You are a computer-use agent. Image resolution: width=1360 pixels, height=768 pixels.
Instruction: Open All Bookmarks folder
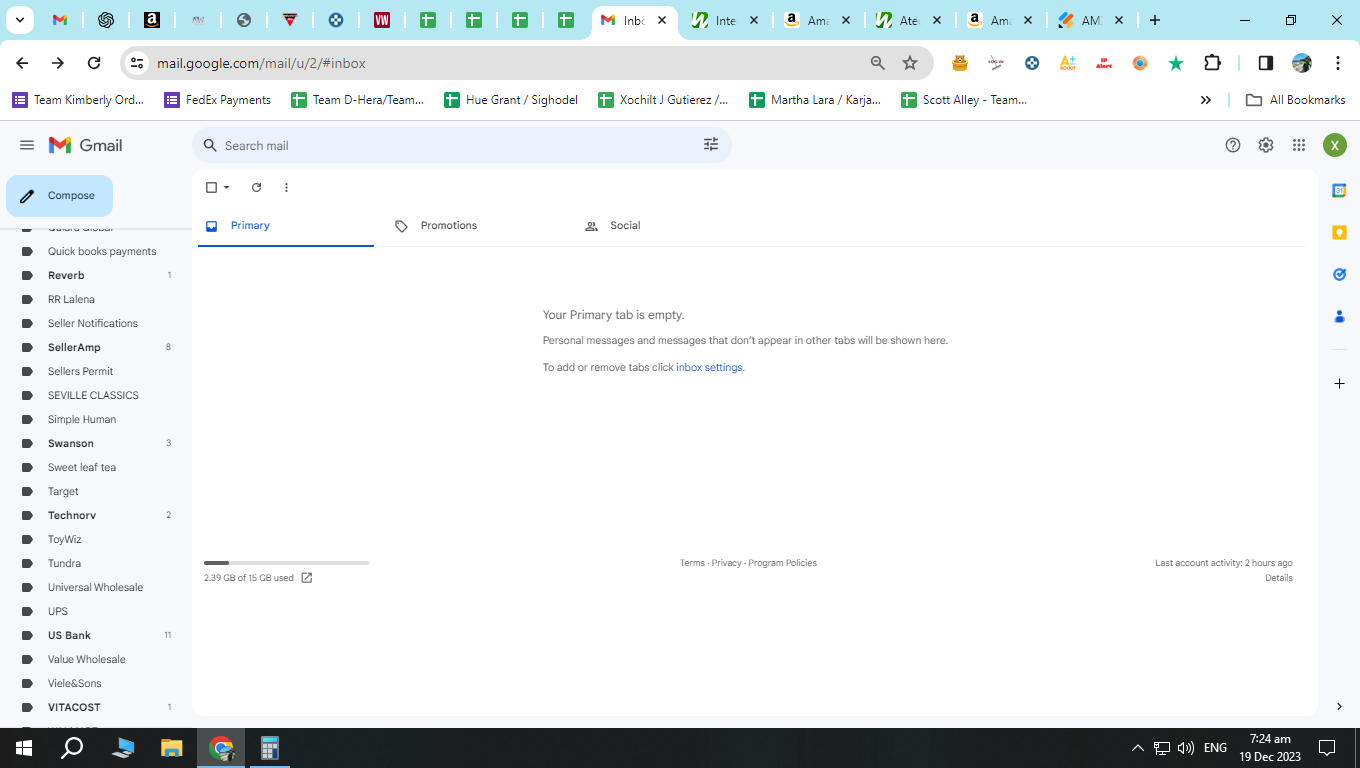tap(1295, 100)
